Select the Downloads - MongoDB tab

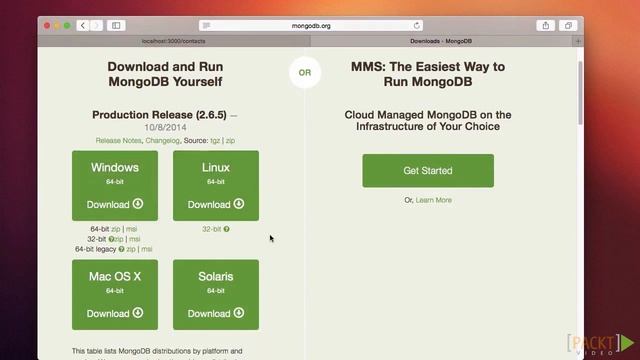click(441, 41)
